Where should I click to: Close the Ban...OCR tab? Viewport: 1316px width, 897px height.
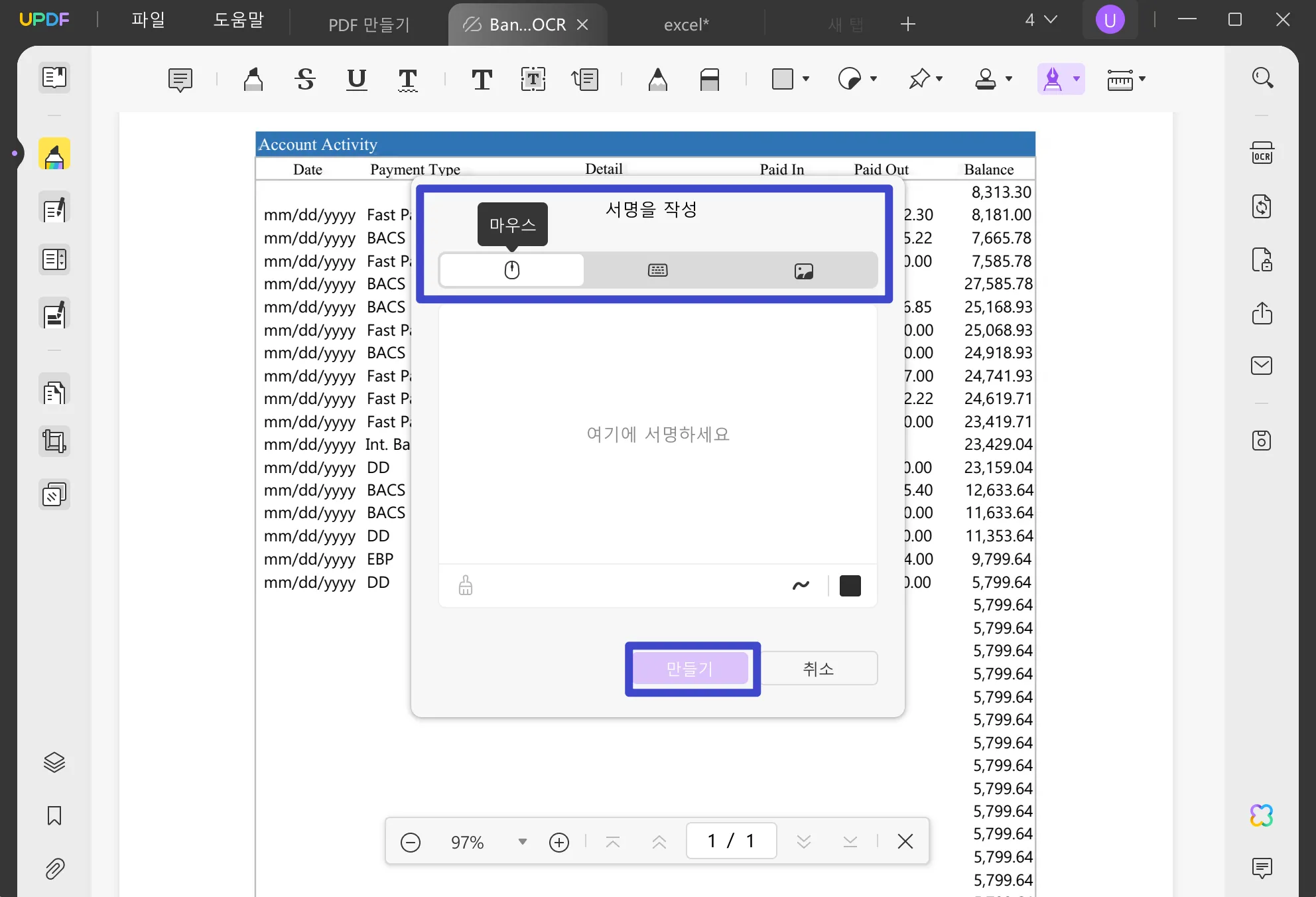(x=582, y=25)
